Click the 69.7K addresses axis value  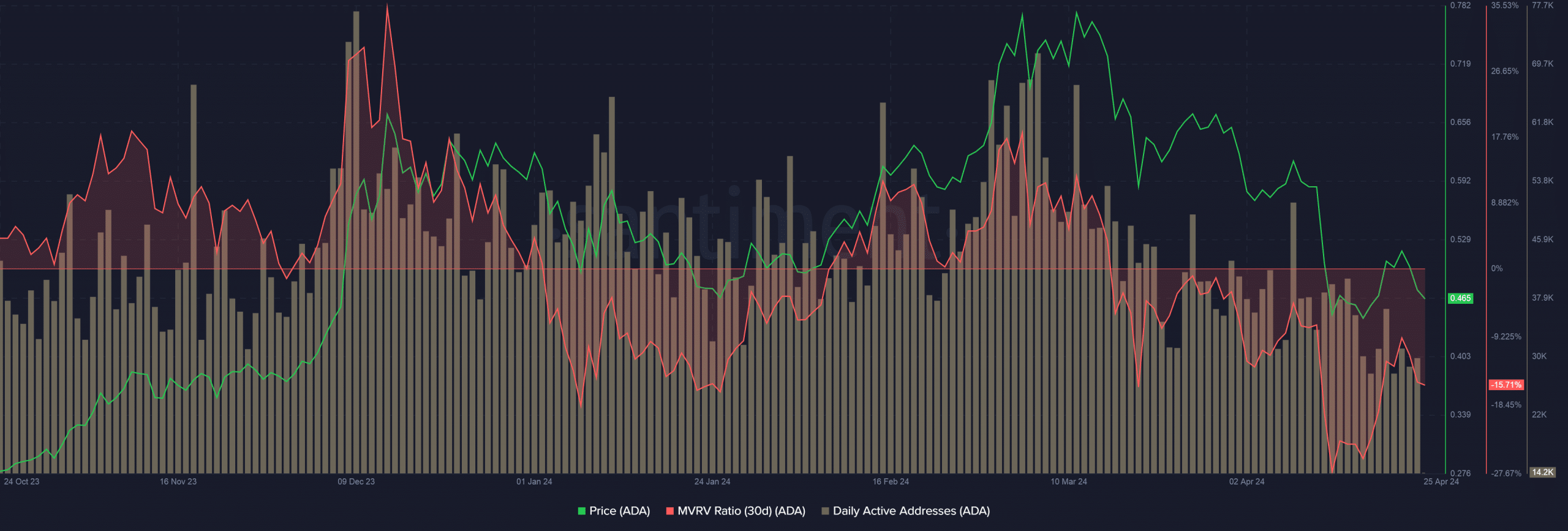pyautogui.click(x=1542, y=64)
